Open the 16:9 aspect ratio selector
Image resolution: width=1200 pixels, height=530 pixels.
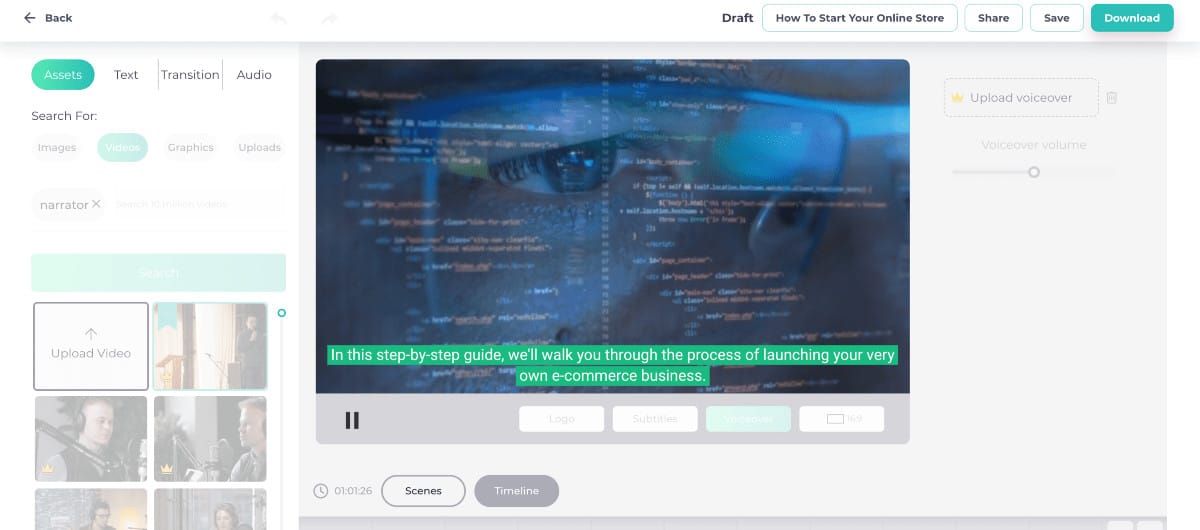click(x=841, y=419)
